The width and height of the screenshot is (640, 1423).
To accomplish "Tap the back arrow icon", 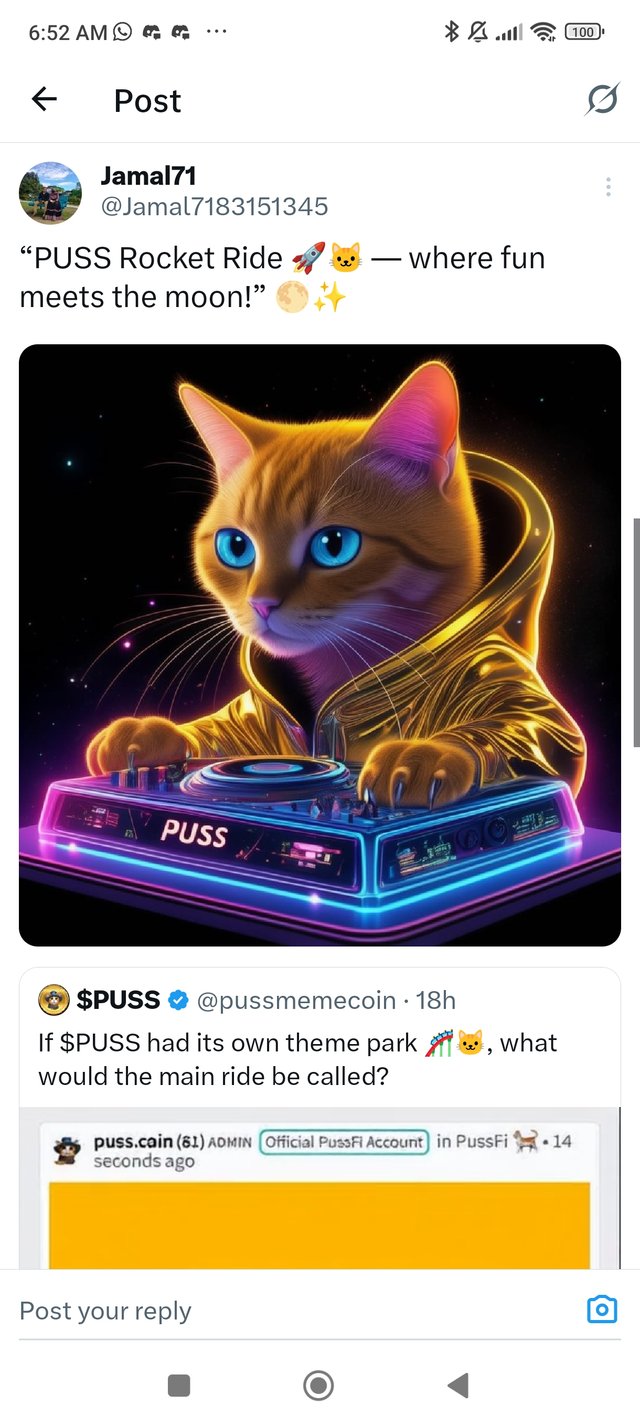I will (x=44, y=99).
